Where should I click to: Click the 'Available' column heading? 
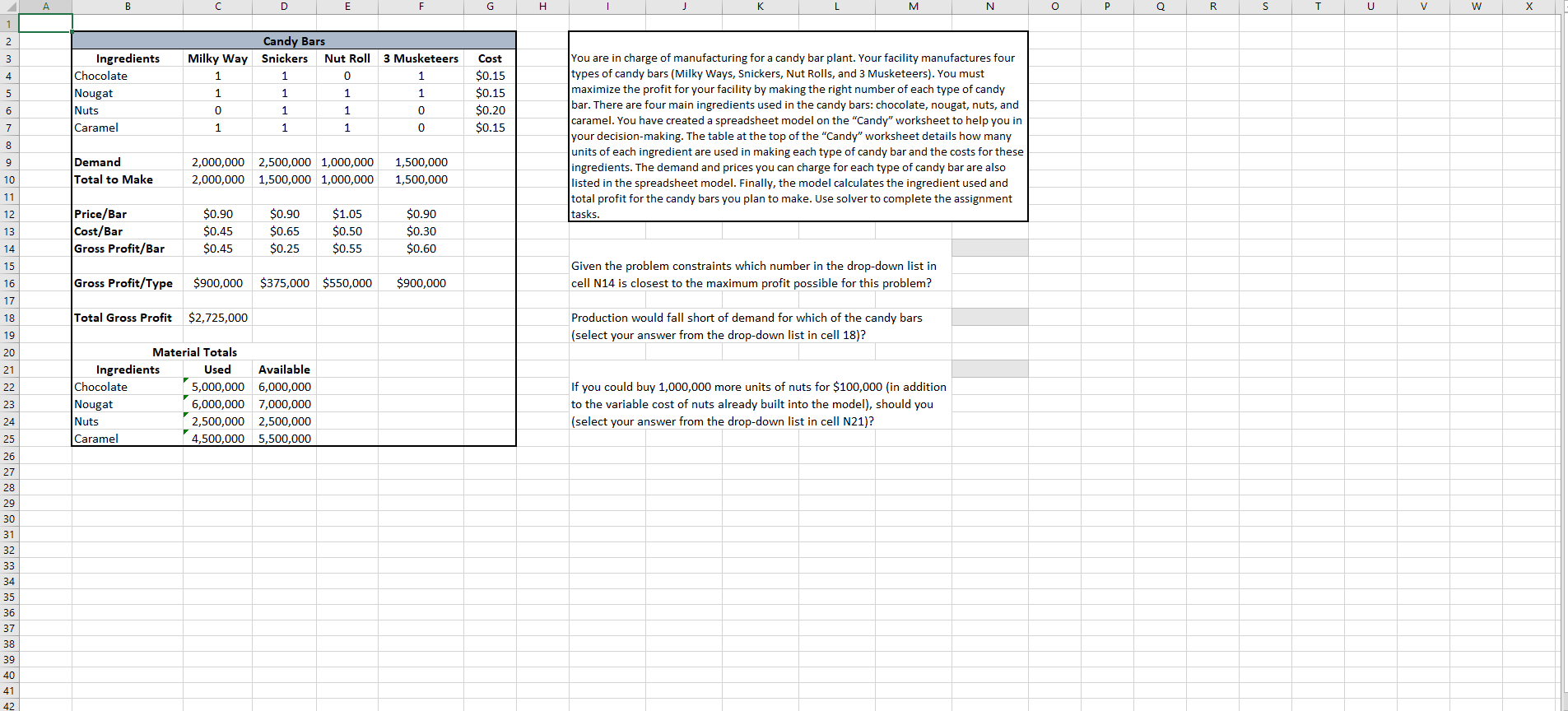tap(284, 369)
